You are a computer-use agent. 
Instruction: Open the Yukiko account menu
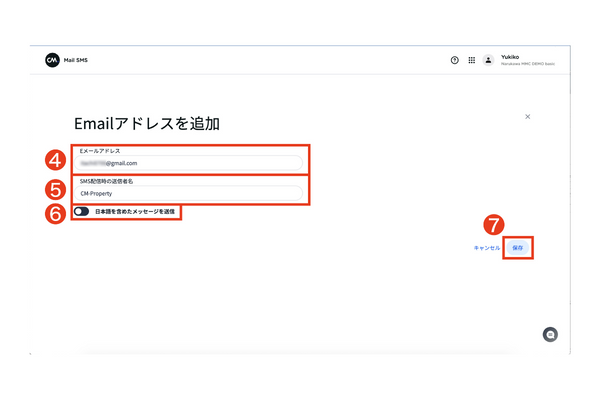pyautogui.click(x=526, y=60)
